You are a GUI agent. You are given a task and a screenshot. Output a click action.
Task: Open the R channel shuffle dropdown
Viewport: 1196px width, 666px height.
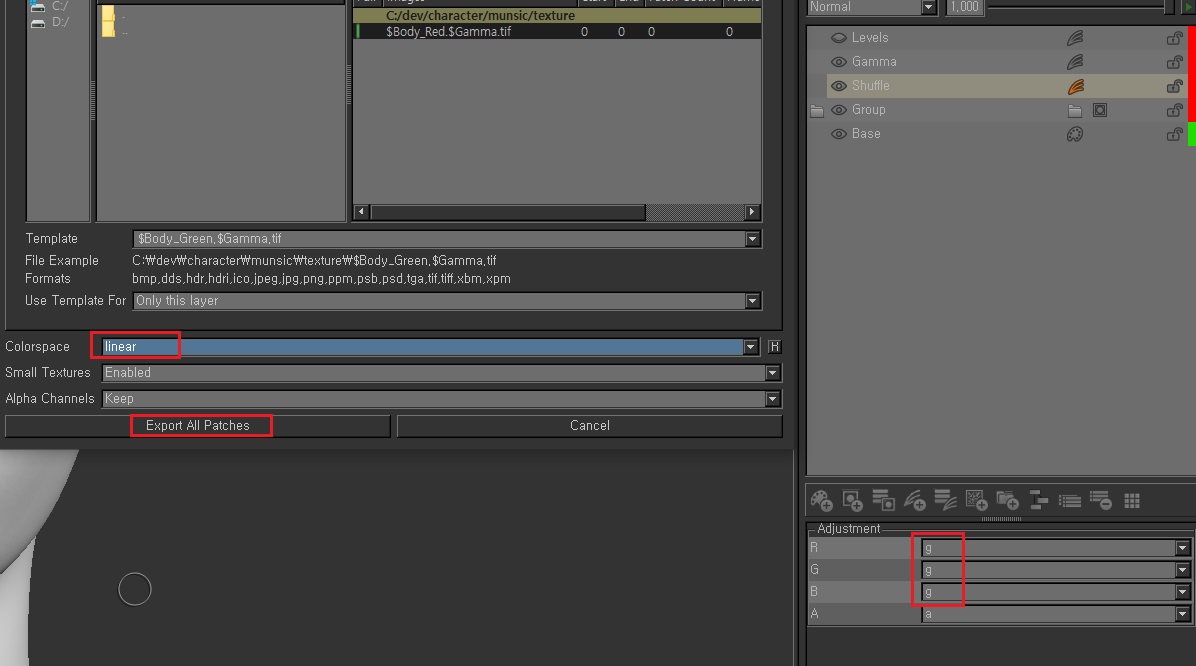point(1182,548)
